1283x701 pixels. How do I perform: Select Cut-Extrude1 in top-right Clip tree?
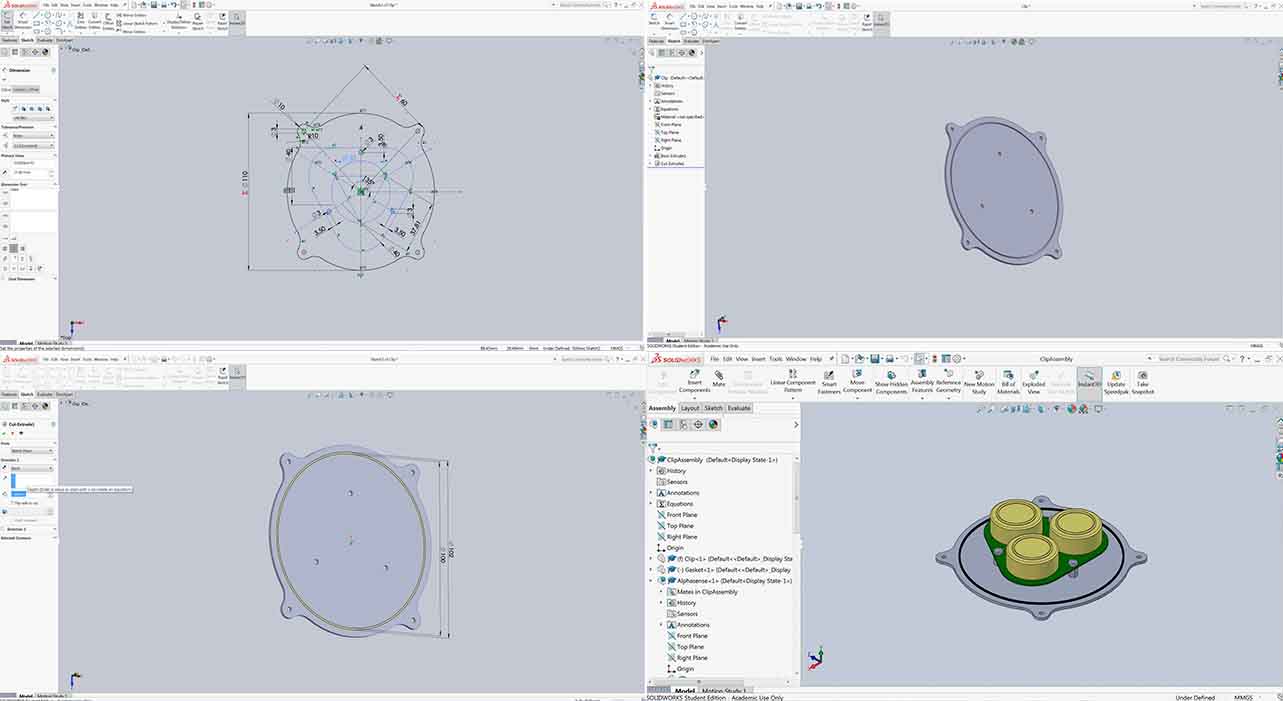[x=671, y=163]
